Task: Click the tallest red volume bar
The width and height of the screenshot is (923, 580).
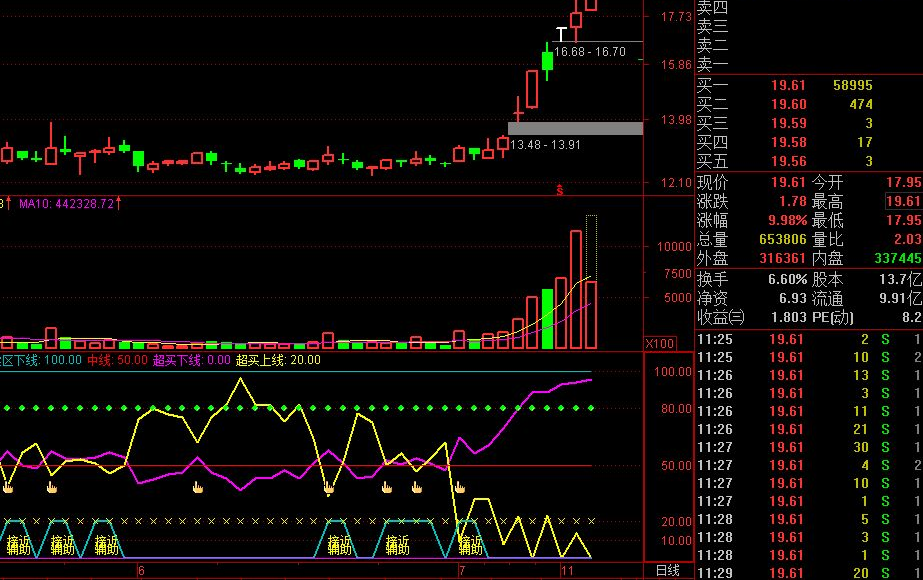Action: pyautogui.click(x=576, y=289)
